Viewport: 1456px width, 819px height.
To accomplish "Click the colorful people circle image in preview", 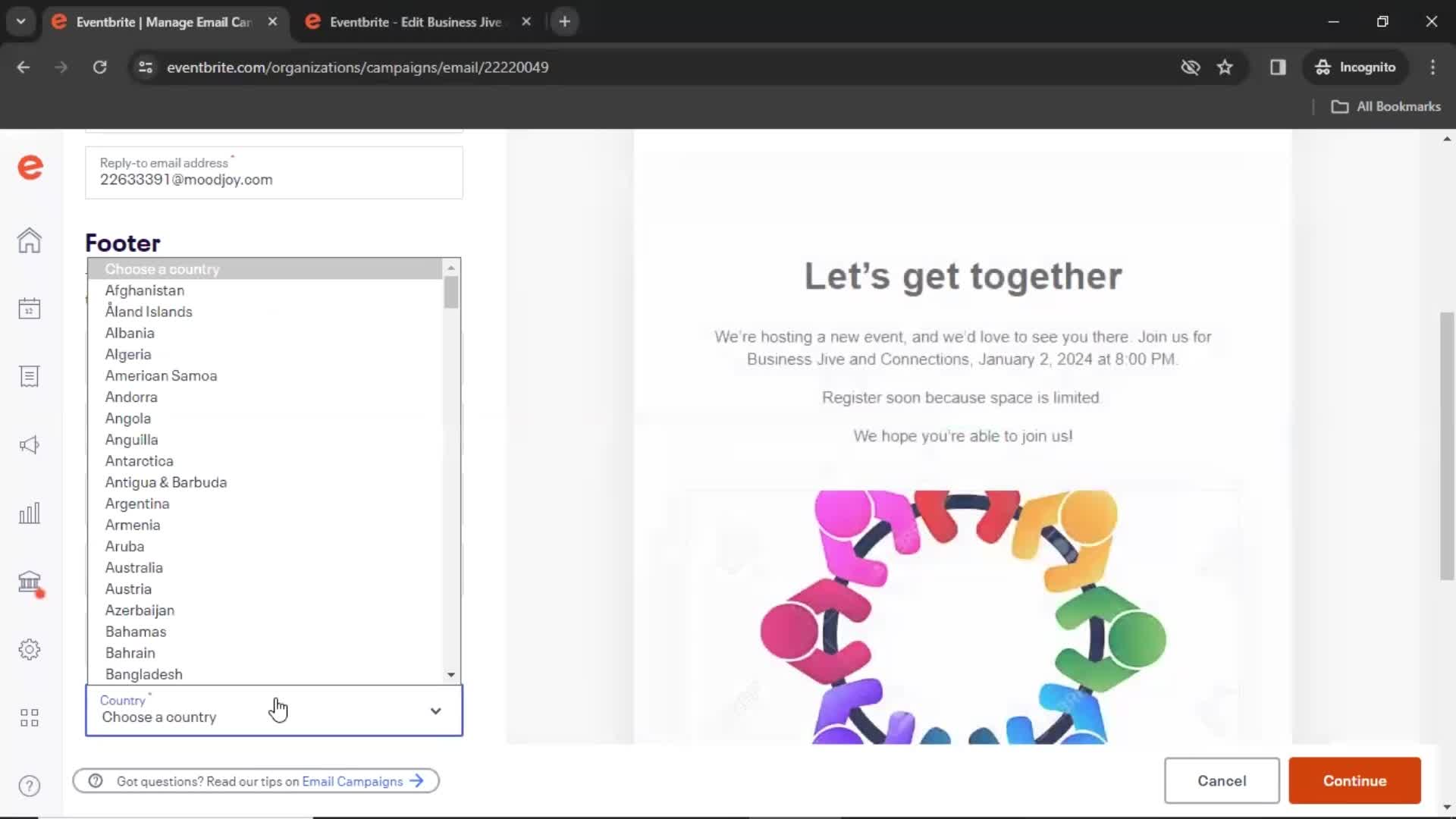I will click(963, 617).
